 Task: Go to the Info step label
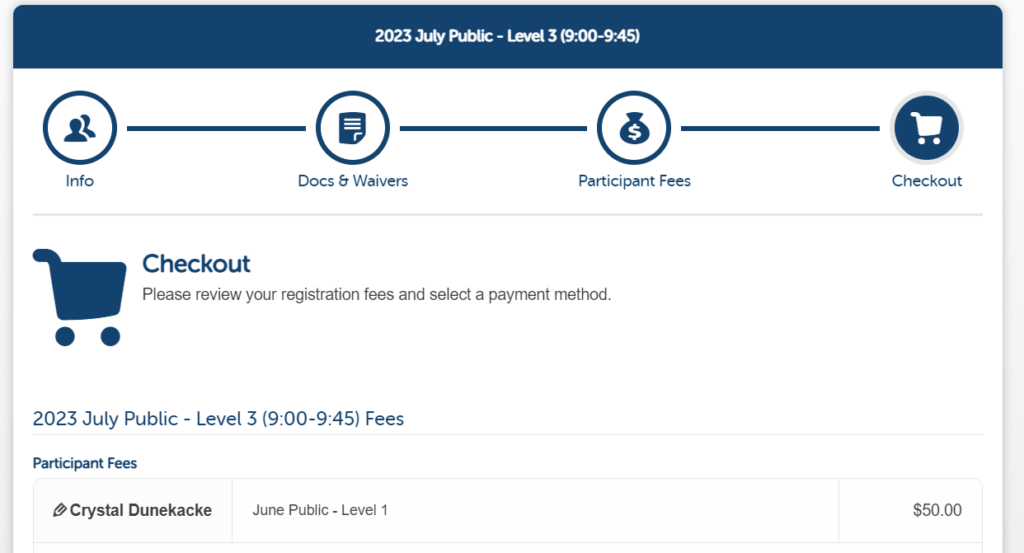coord(80,181)
